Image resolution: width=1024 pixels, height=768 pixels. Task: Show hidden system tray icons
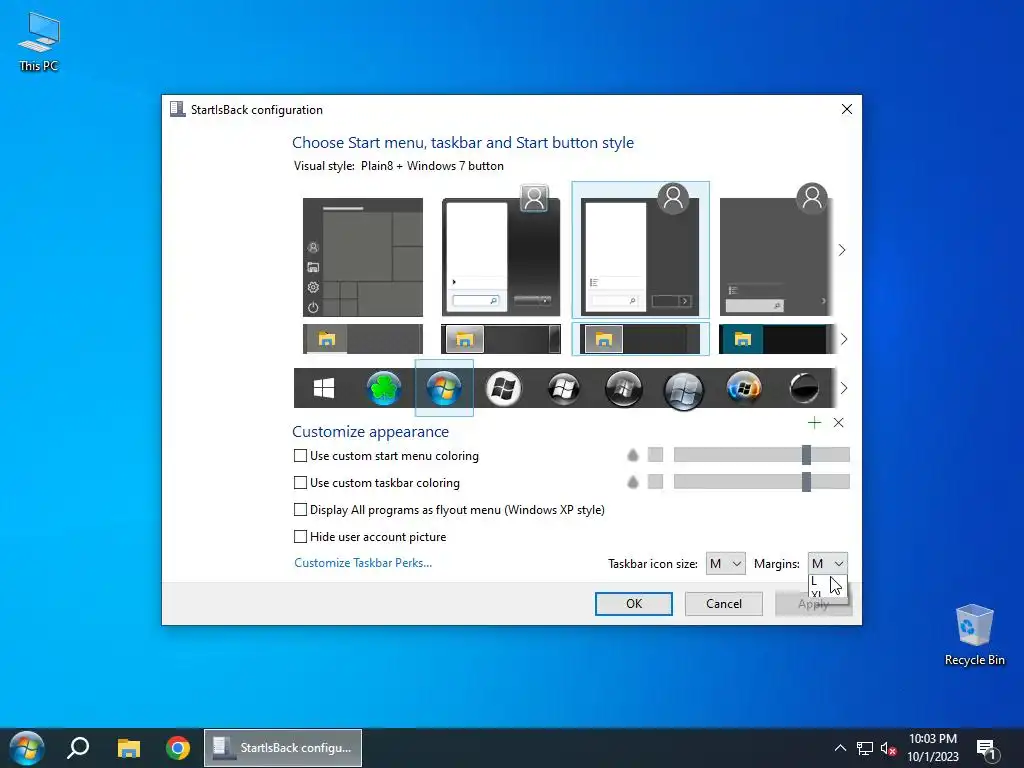[840, 748]
